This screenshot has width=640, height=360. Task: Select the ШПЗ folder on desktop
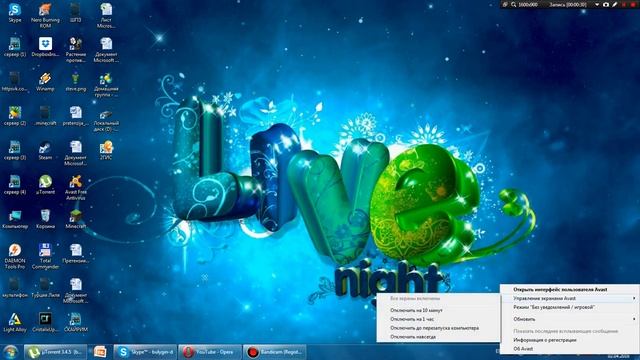[76, 13]
